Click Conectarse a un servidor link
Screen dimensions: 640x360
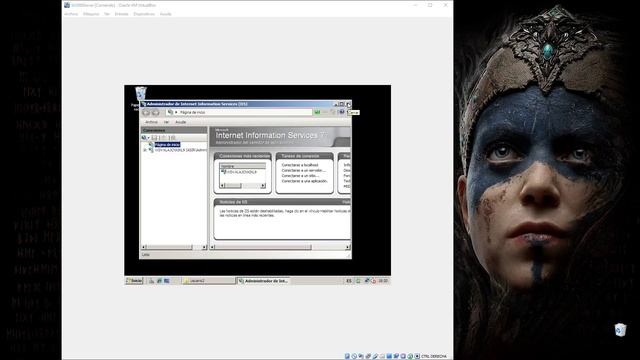[303, 171]
